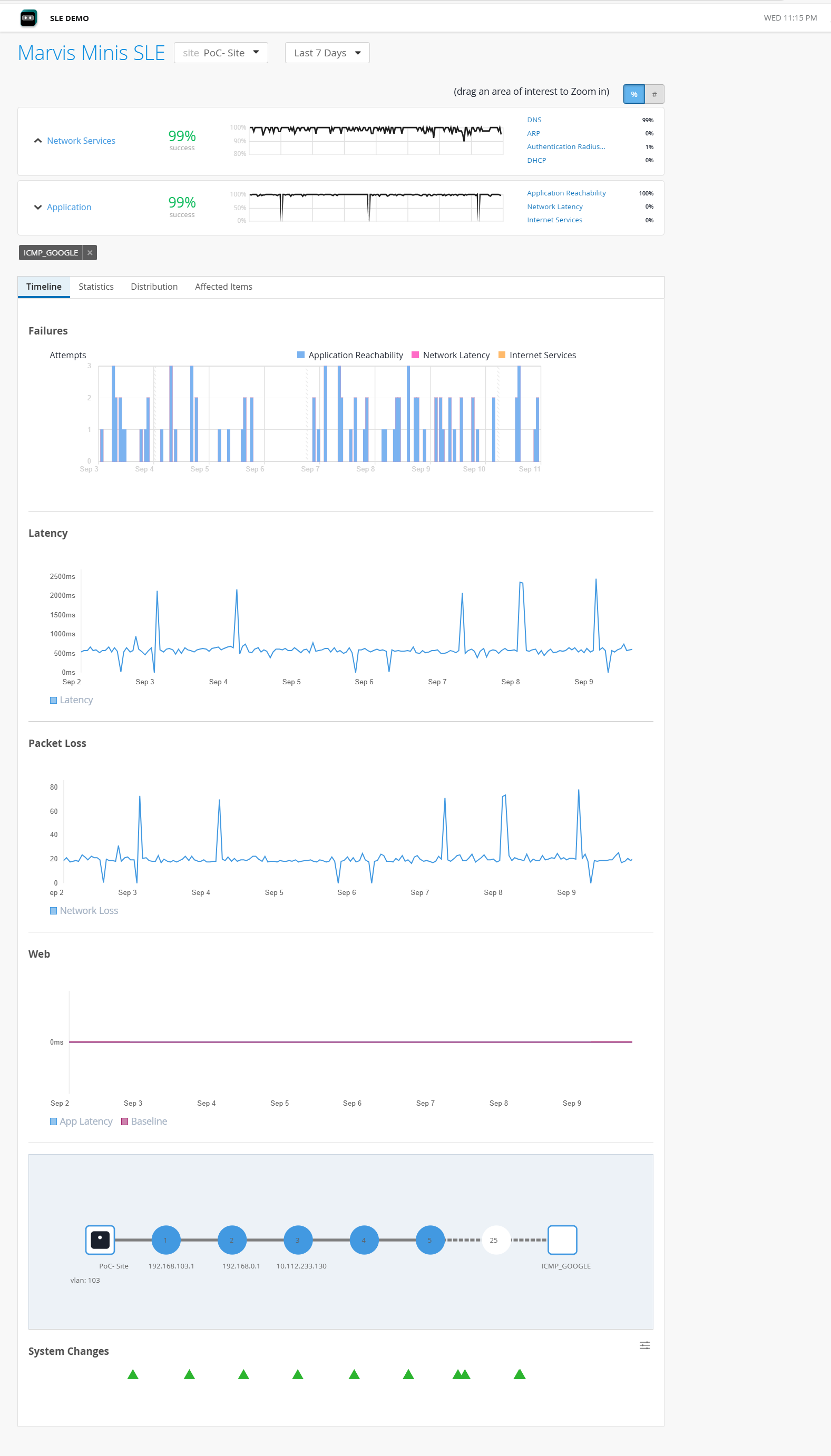Collapse the Network Services section
Viewport: 831px width, 1456px height.
37,141
